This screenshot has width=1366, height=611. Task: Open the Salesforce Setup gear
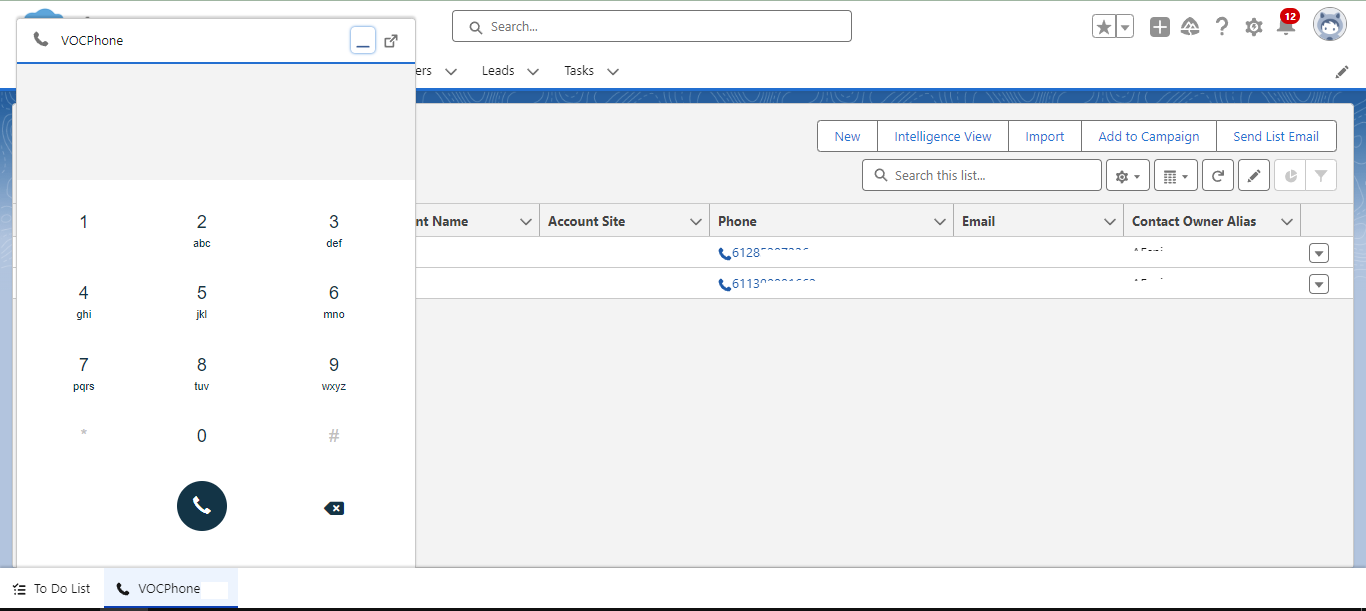[x=1253, y=26]
